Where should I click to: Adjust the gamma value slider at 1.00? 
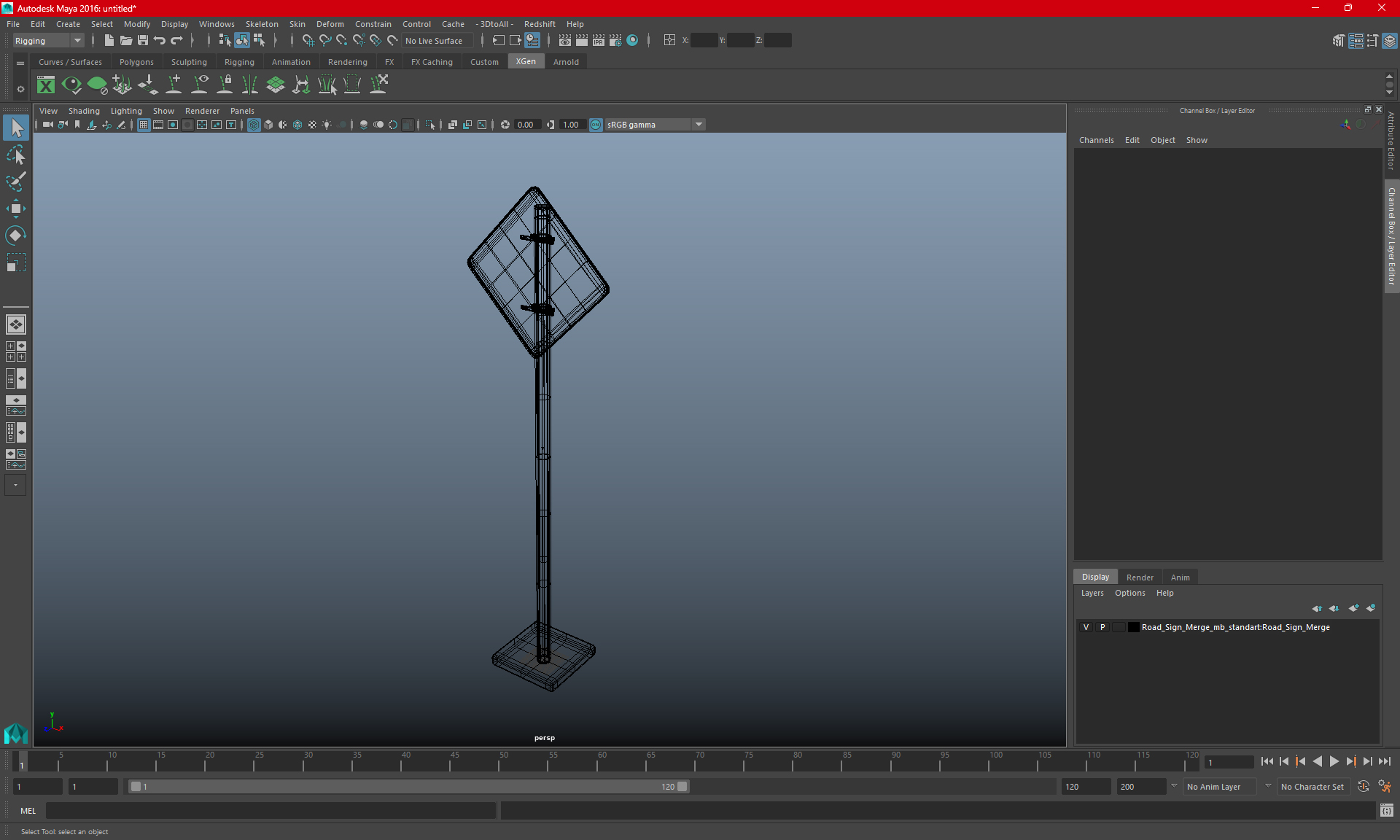(570, 124)
